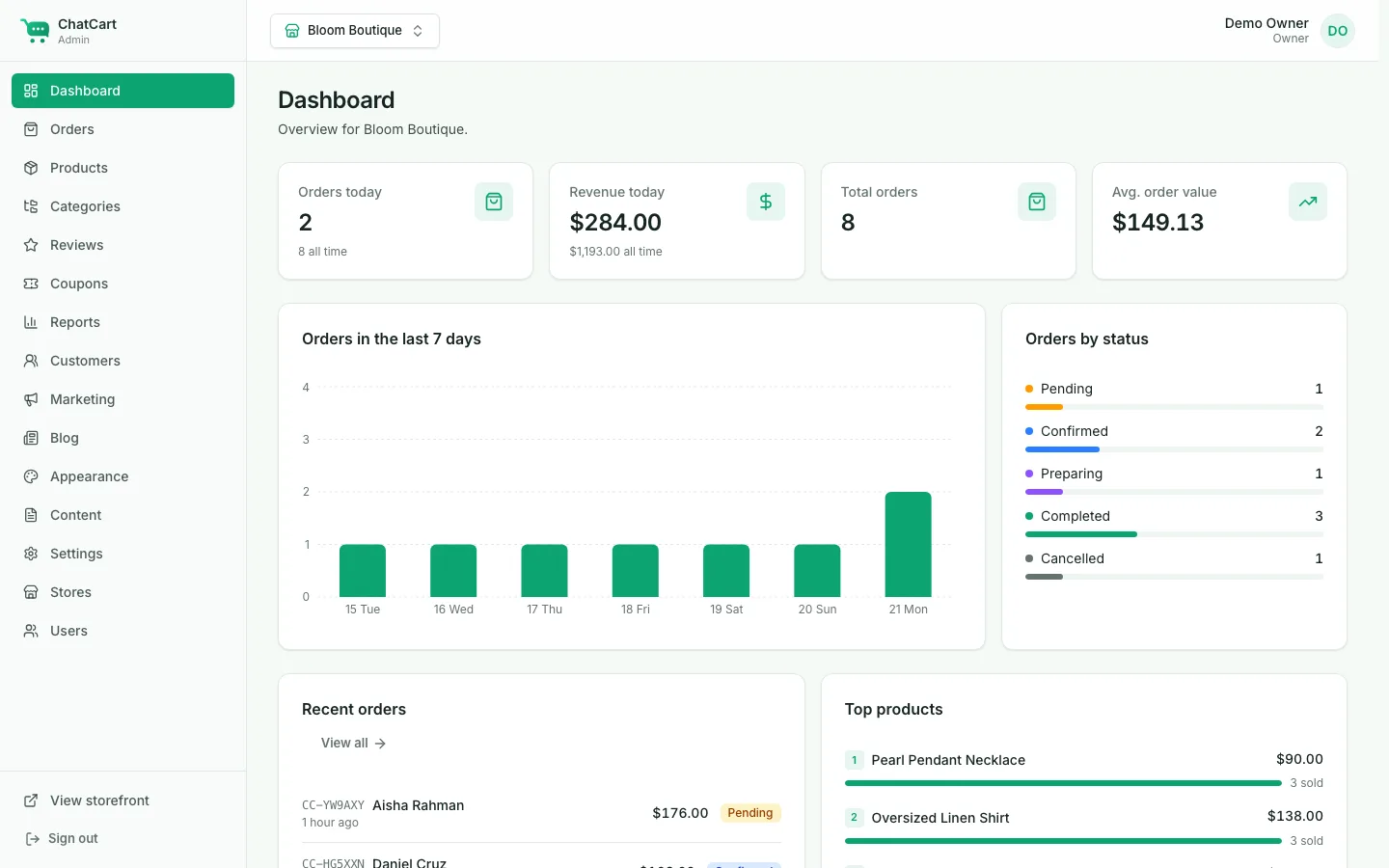Select the Products box icon
The height and width of the screenshot is (868, 1389).
pos(31,168)
